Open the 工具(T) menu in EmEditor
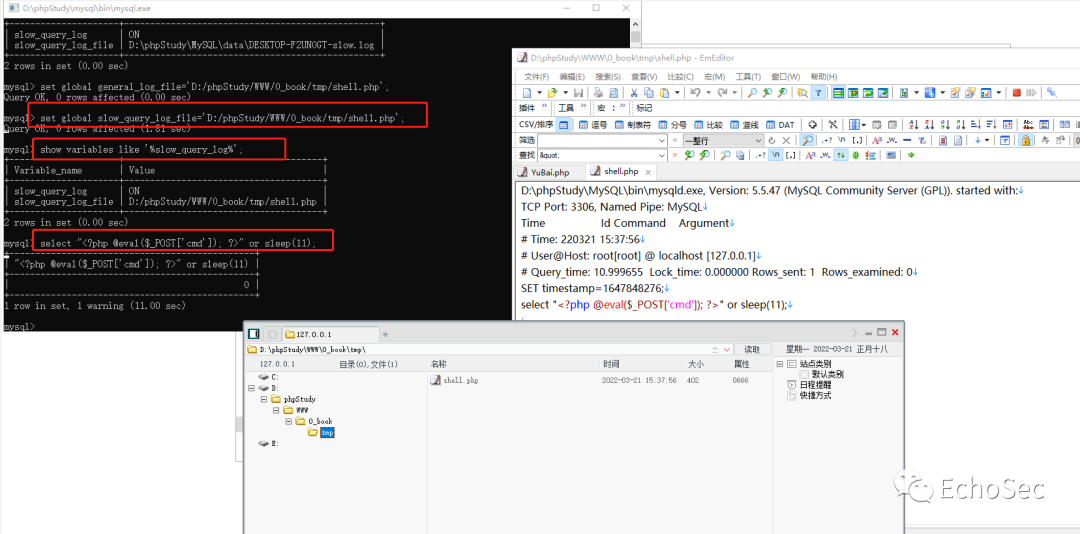This screenshot has width=1080, height=534. point(748,76)
